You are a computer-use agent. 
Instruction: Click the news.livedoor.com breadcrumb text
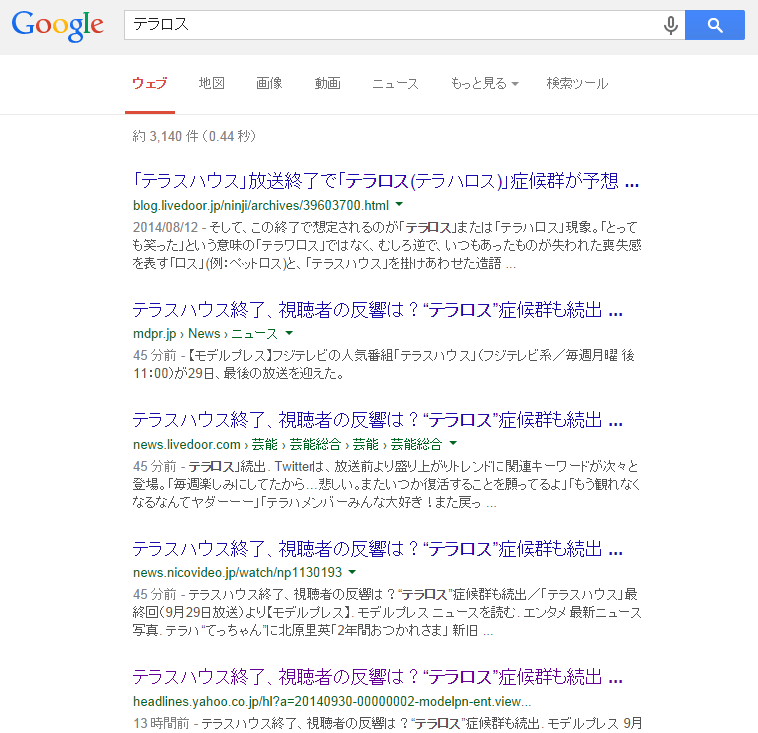pyautogui.click(x=288, y=444)
